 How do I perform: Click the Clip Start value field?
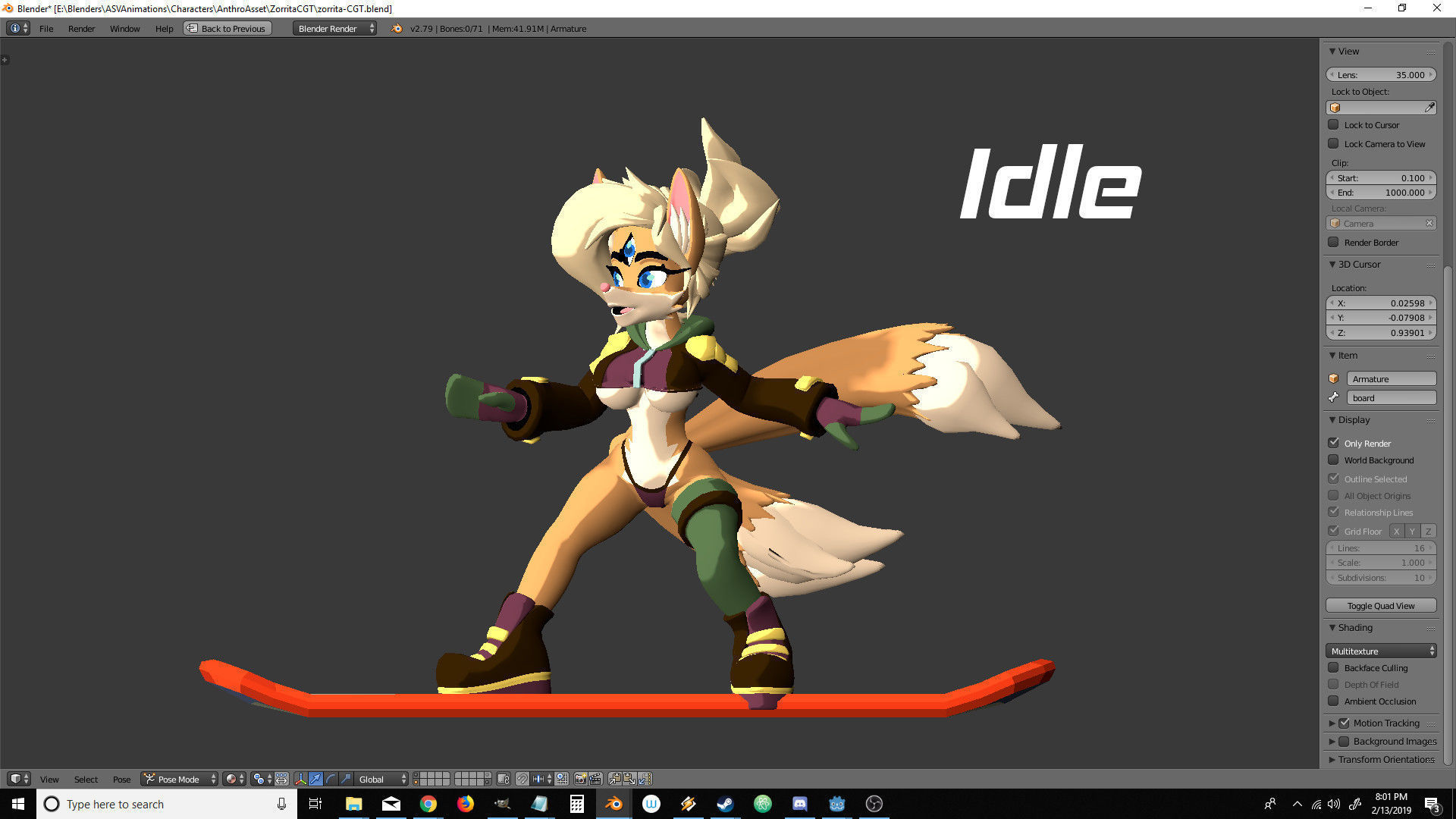1381,177
